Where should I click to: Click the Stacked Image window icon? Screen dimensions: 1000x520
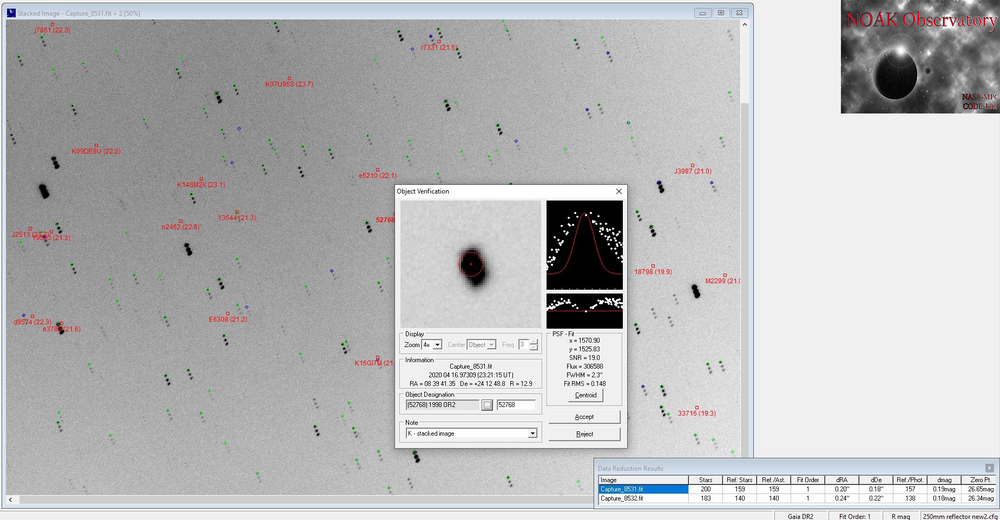[x=11, y=13]
